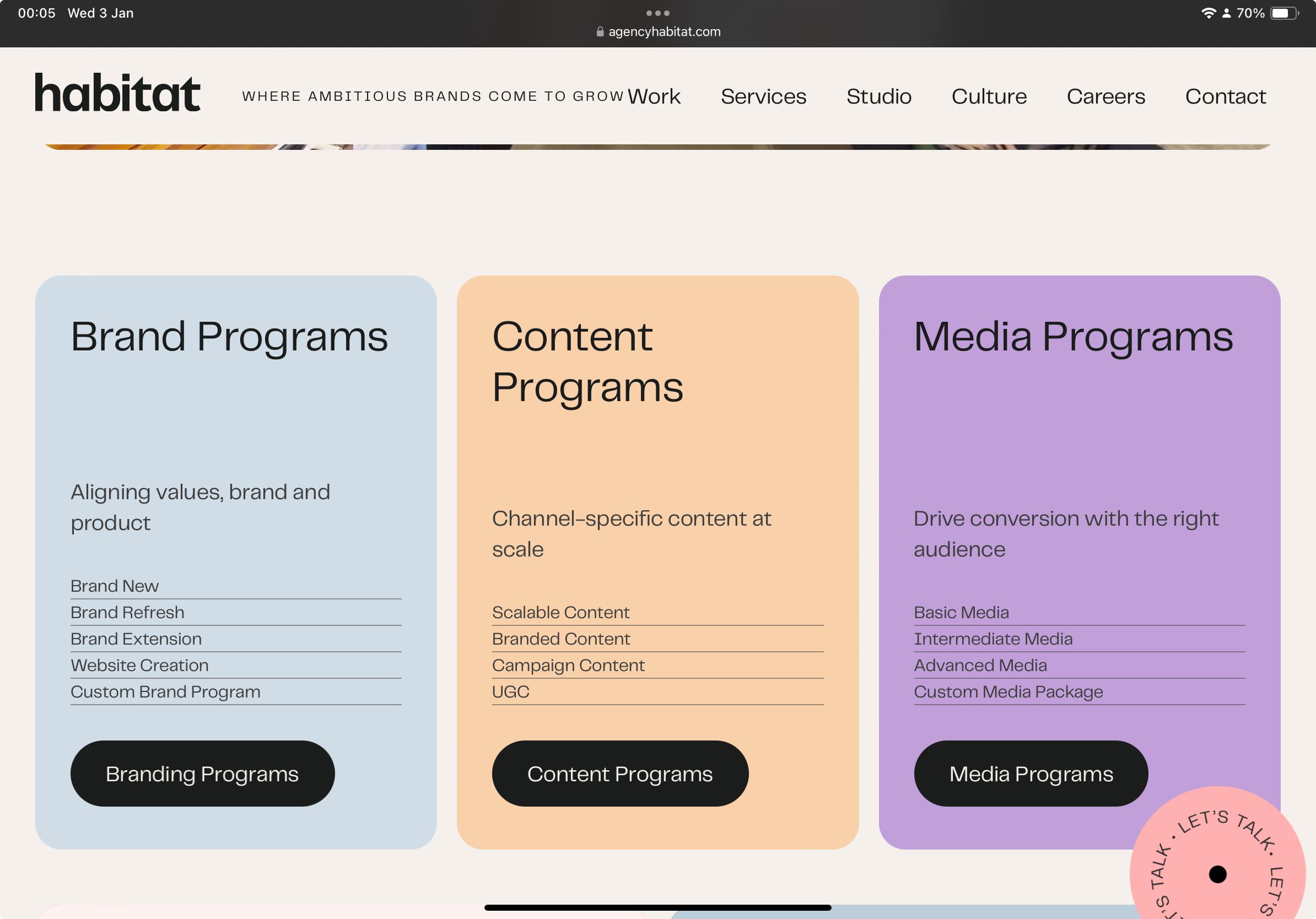Open the Culture nav link
Viewport: 1316px width, 919px height.
[x=989, y=96]
